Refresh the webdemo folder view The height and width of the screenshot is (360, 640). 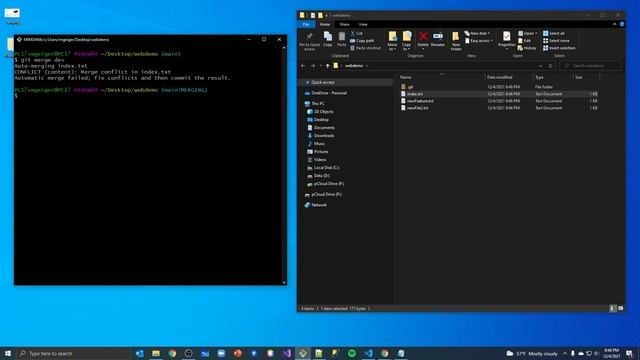(x=551, y=66)
